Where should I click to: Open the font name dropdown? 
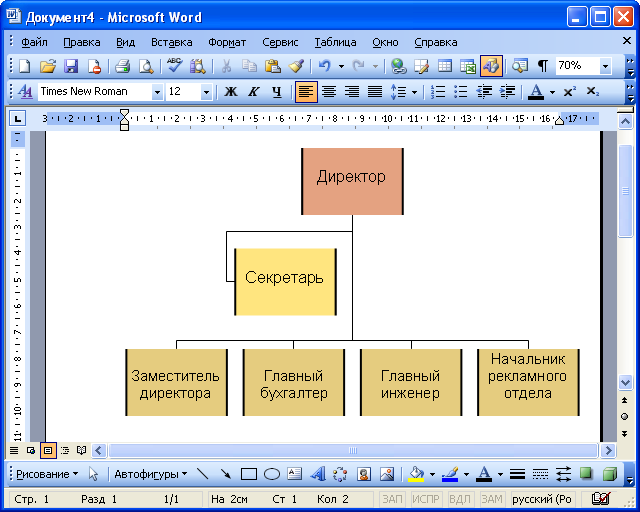click(x=157, y=92)
